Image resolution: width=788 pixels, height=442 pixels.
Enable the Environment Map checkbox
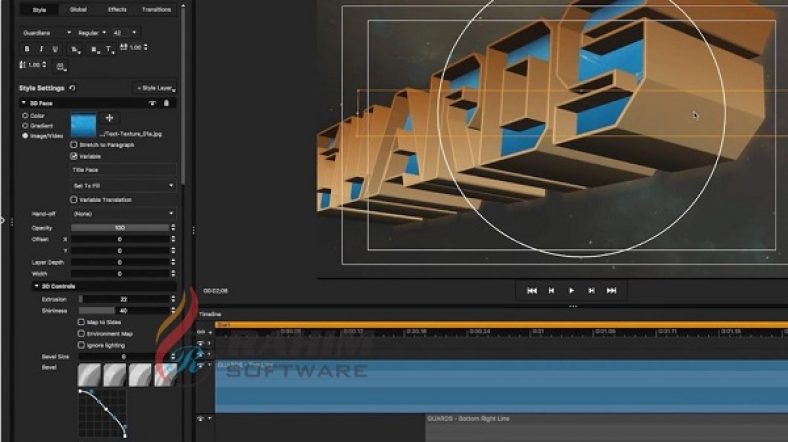81,333
